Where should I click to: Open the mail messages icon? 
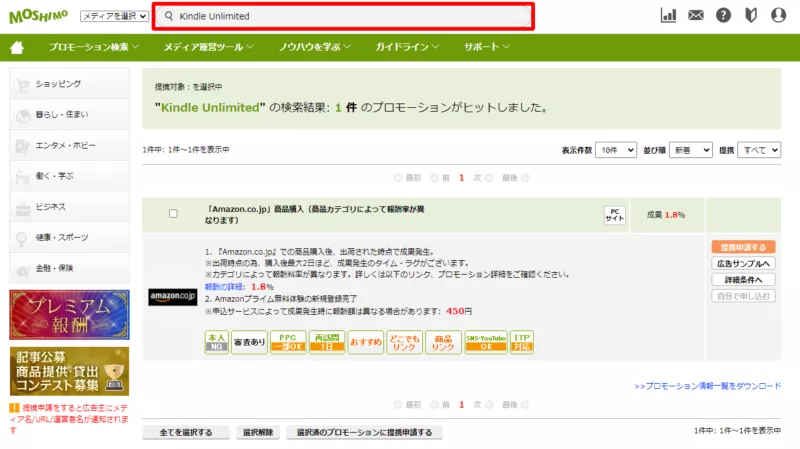tap(696, 15)
